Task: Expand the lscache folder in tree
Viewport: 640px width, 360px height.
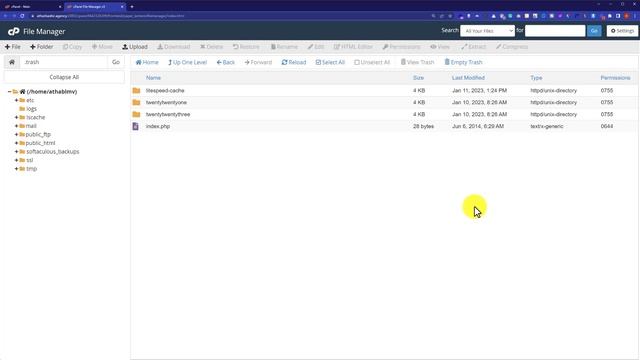Action: click(x=16, y=118)
